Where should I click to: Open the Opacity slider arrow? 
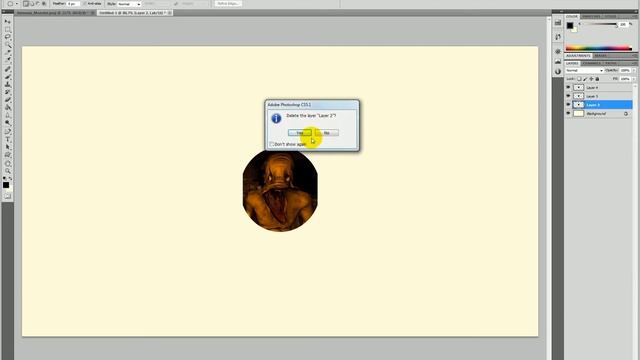click(634, 71)
